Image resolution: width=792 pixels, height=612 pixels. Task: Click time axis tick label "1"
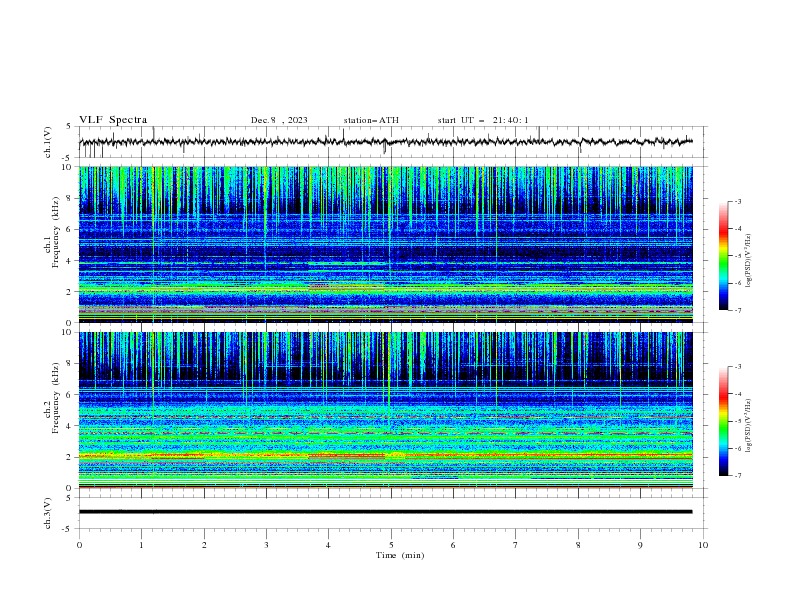(141, 545)
